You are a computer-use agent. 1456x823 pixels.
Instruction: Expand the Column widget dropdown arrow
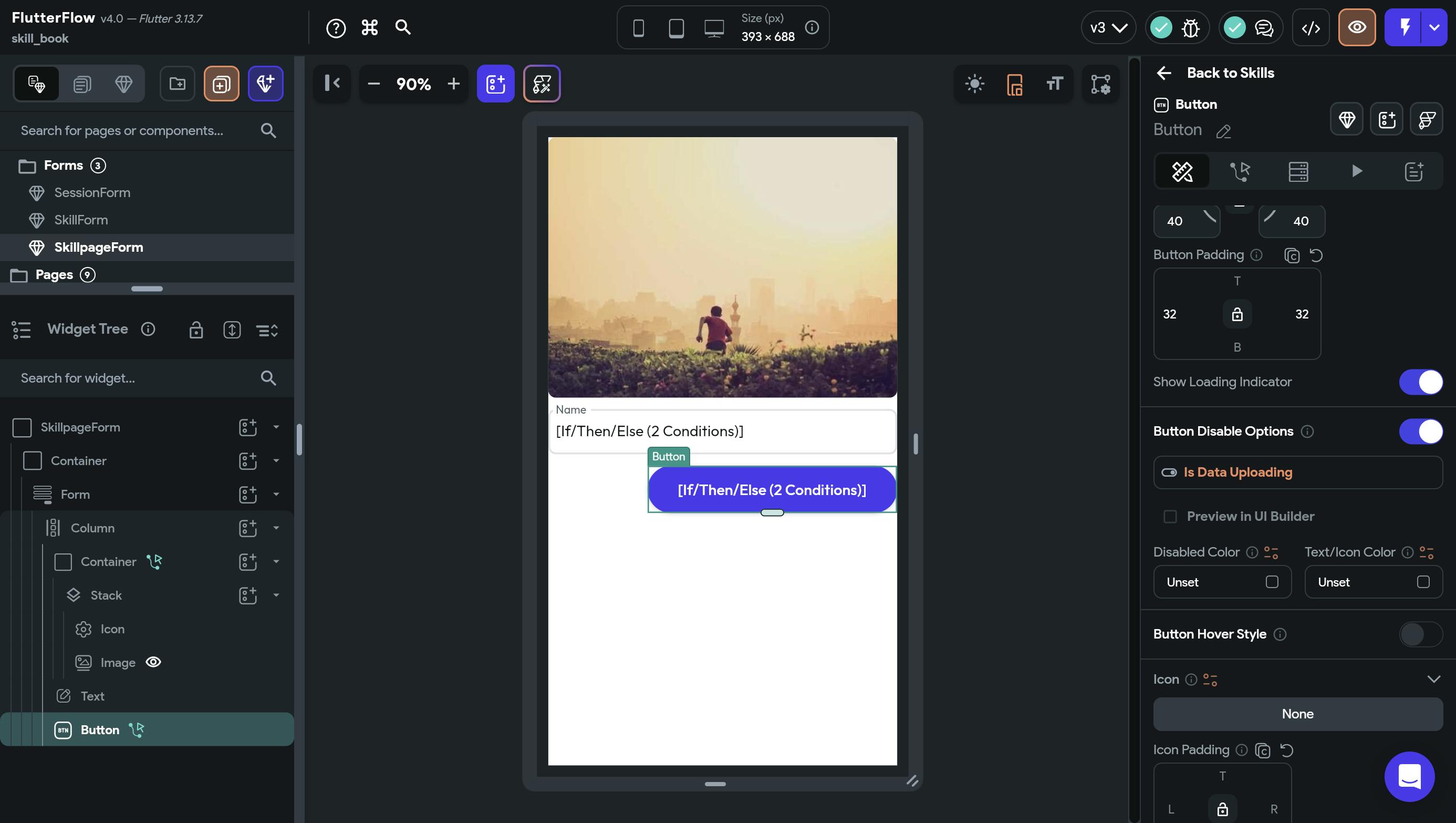point(276,528)
